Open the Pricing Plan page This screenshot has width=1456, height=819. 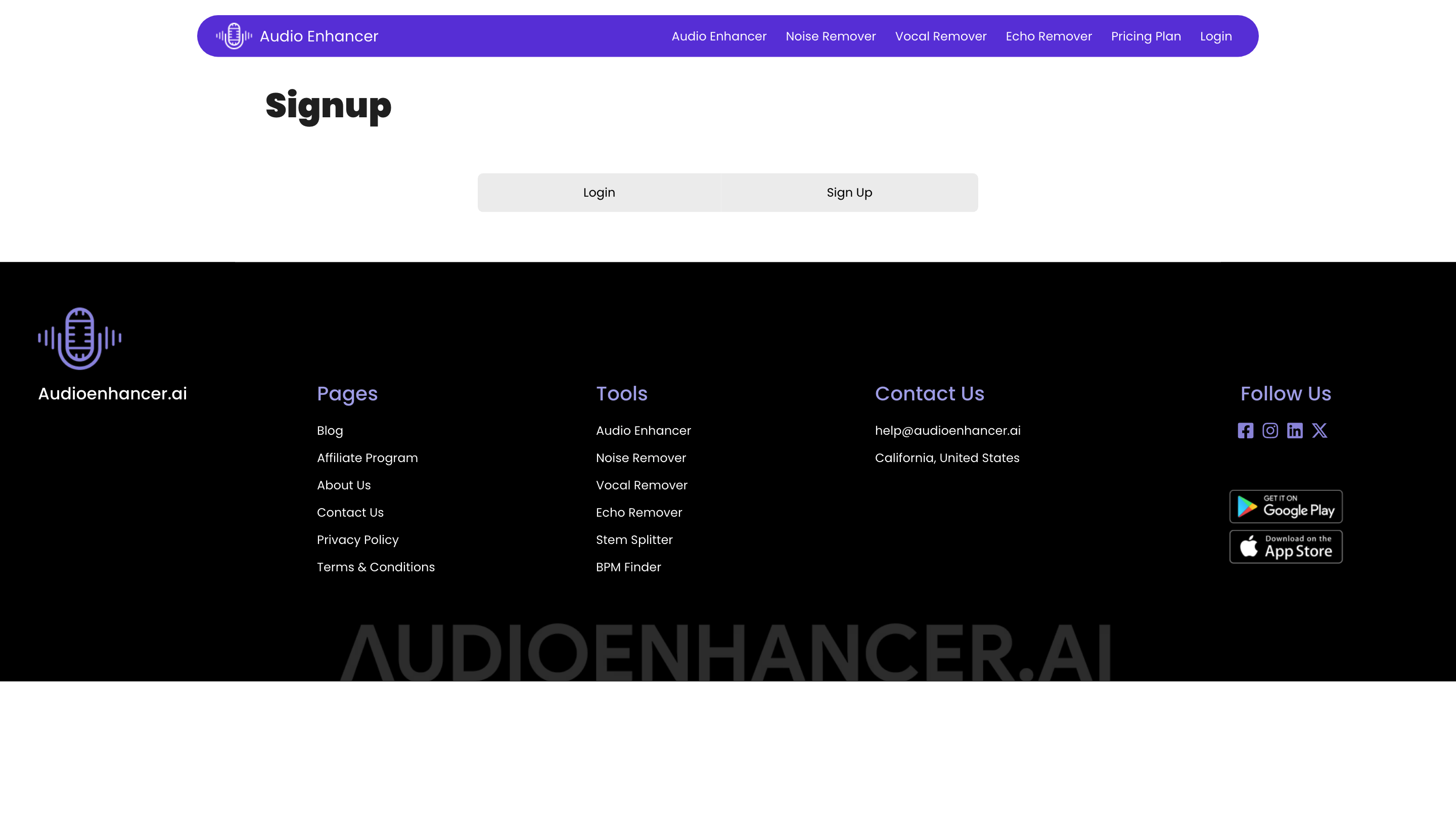pos(1145,35)
